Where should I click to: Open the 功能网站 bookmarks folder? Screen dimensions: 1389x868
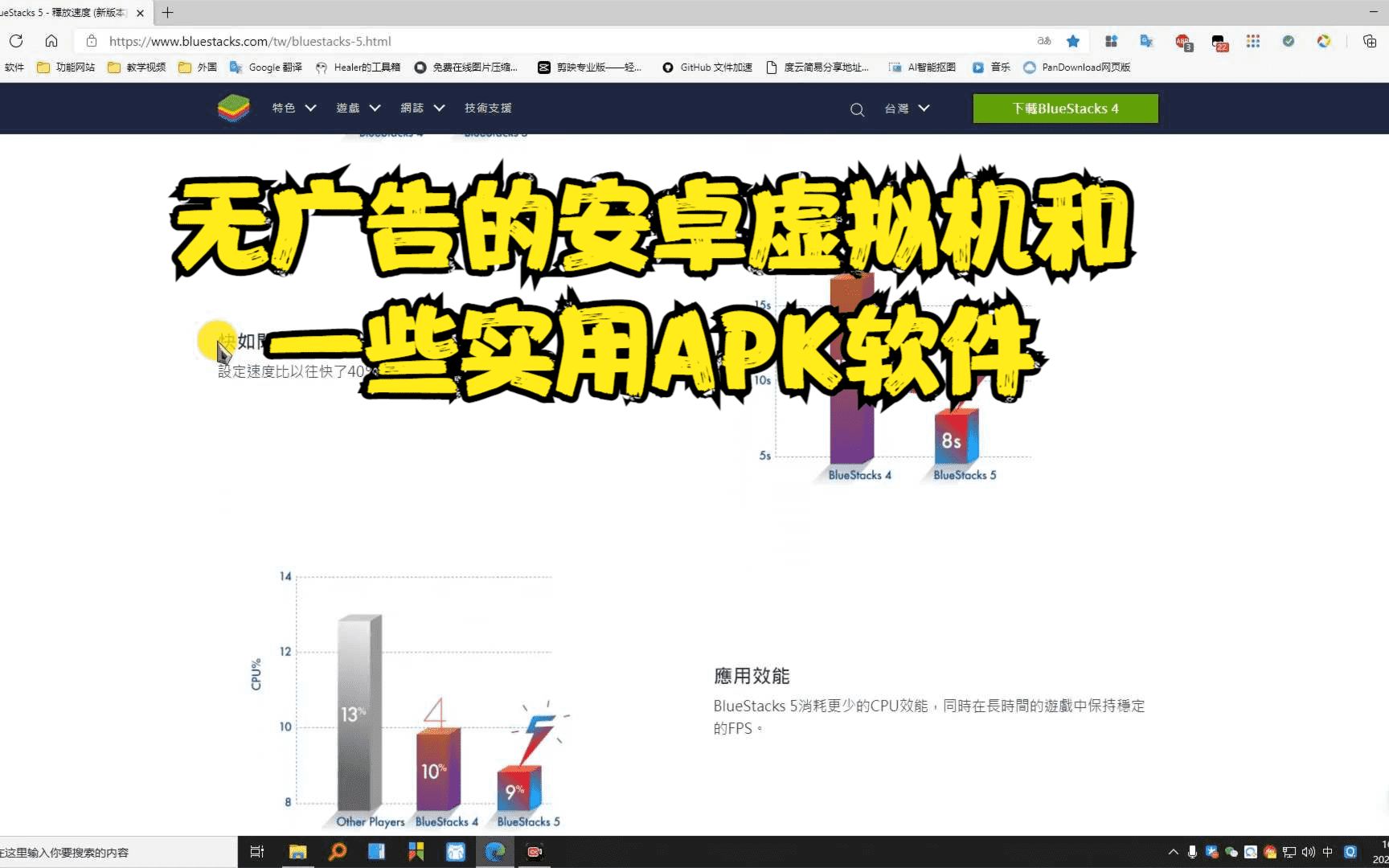click(66, 68)
